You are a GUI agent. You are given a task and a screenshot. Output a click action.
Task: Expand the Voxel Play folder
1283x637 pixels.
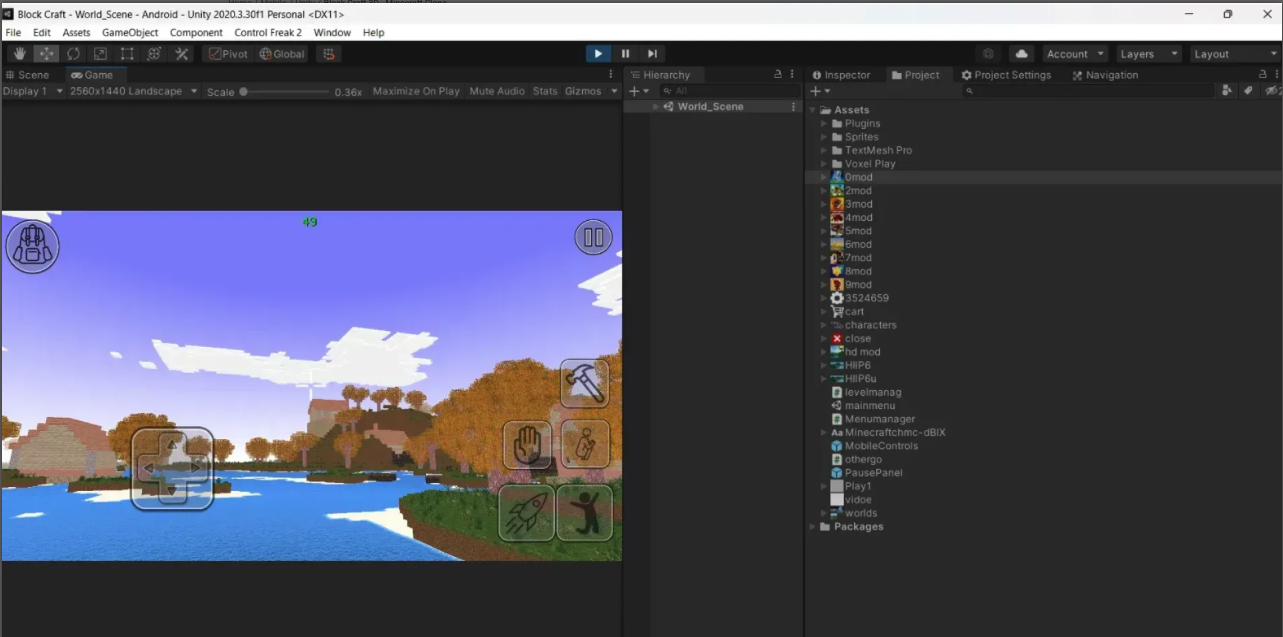point(824,164)
